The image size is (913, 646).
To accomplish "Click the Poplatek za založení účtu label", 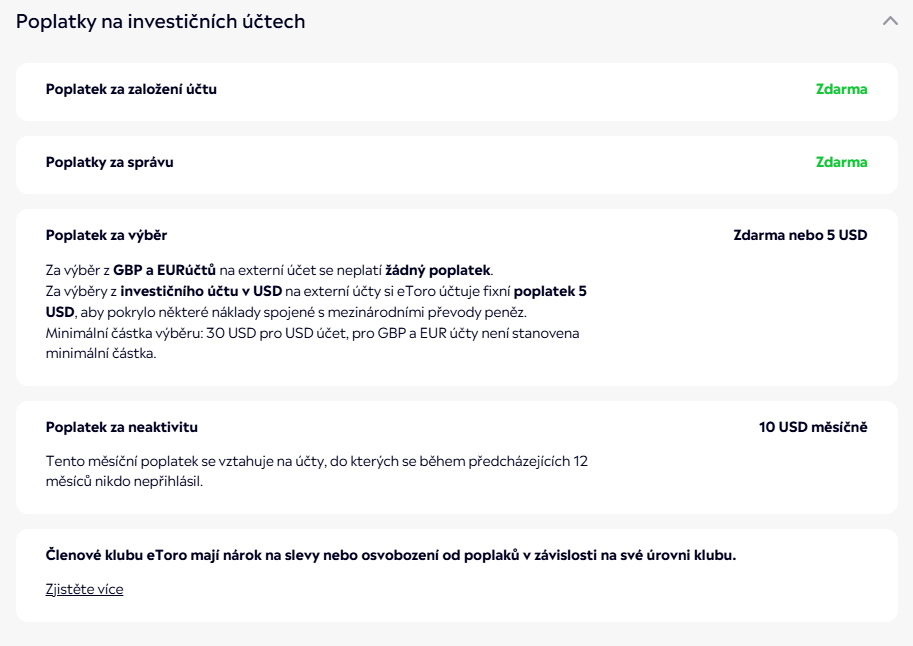I will tap(131, 89).
